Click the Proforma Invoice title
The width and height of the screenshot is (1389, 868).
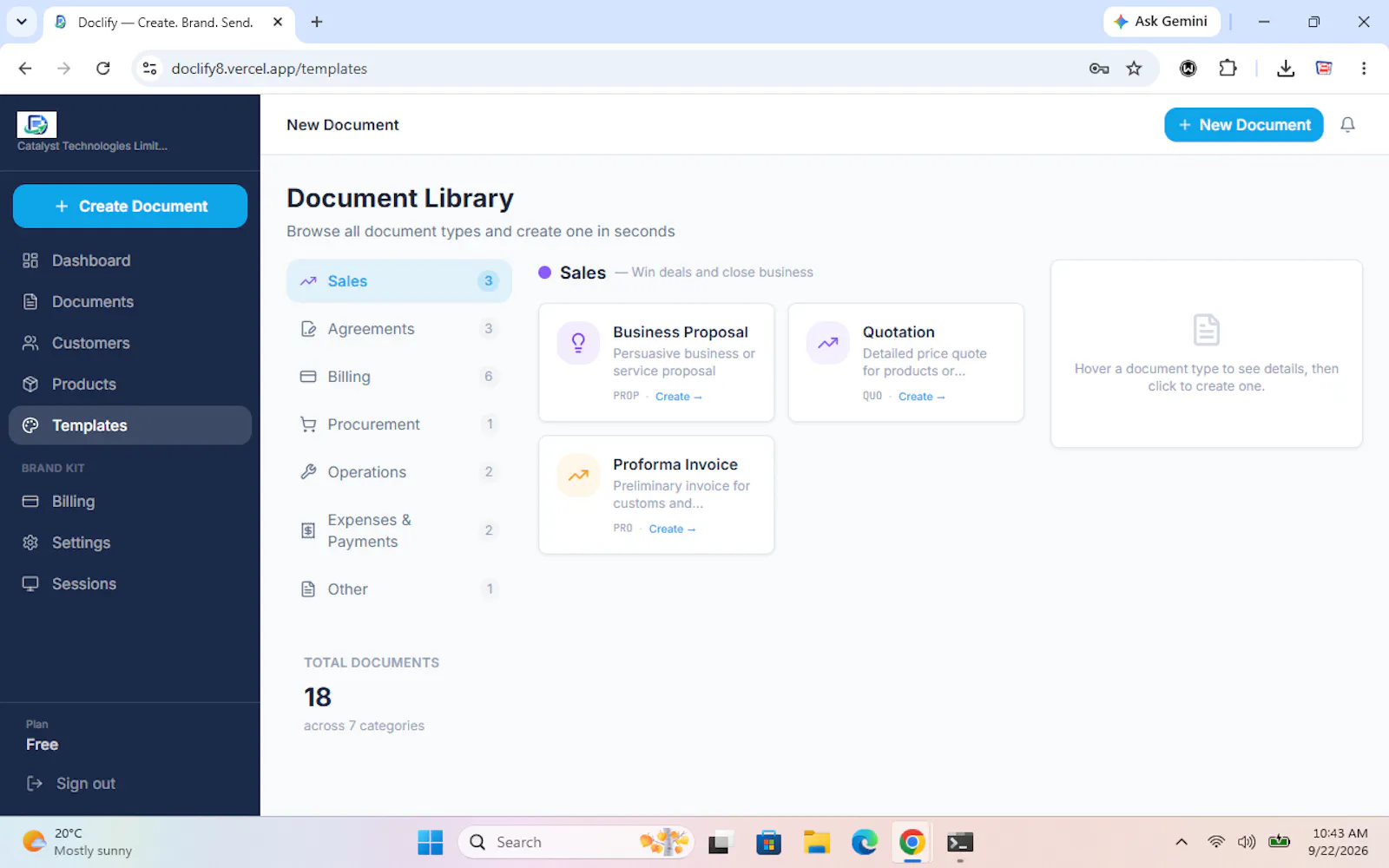pyautogui.click(x=675, y=464)
